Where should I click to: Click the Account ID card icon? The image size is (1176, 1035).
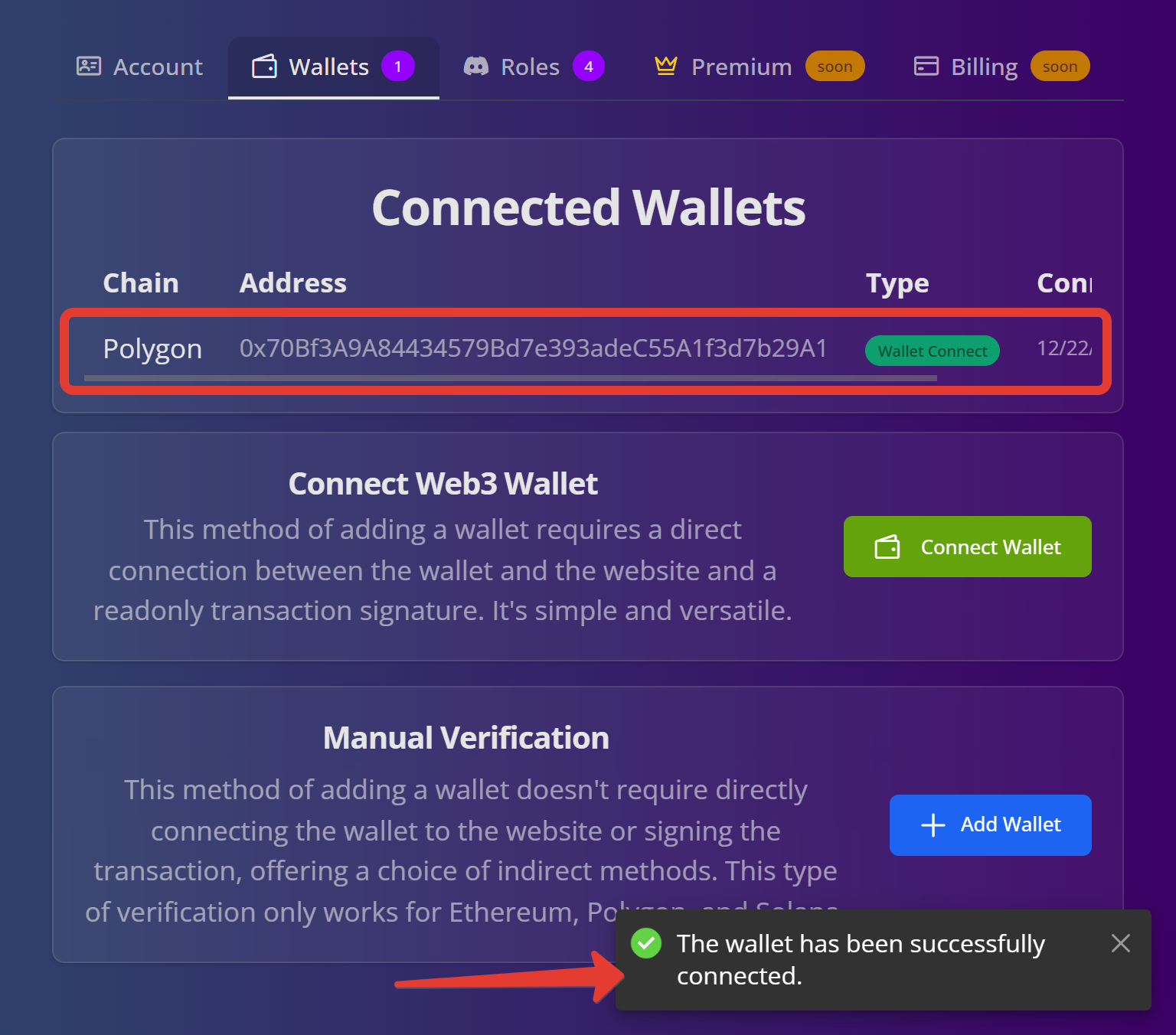[89, 67]
